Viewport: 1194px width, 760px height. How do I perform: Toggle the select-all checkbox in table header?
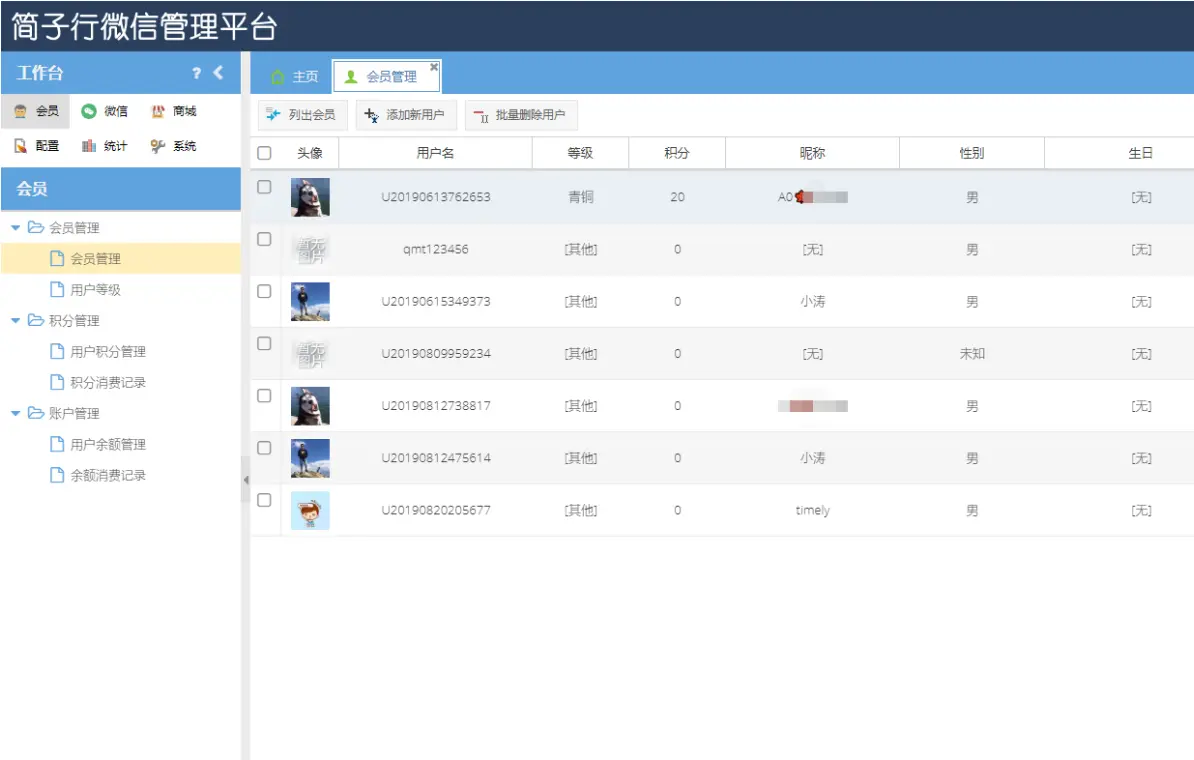click(x=264, y=153)
